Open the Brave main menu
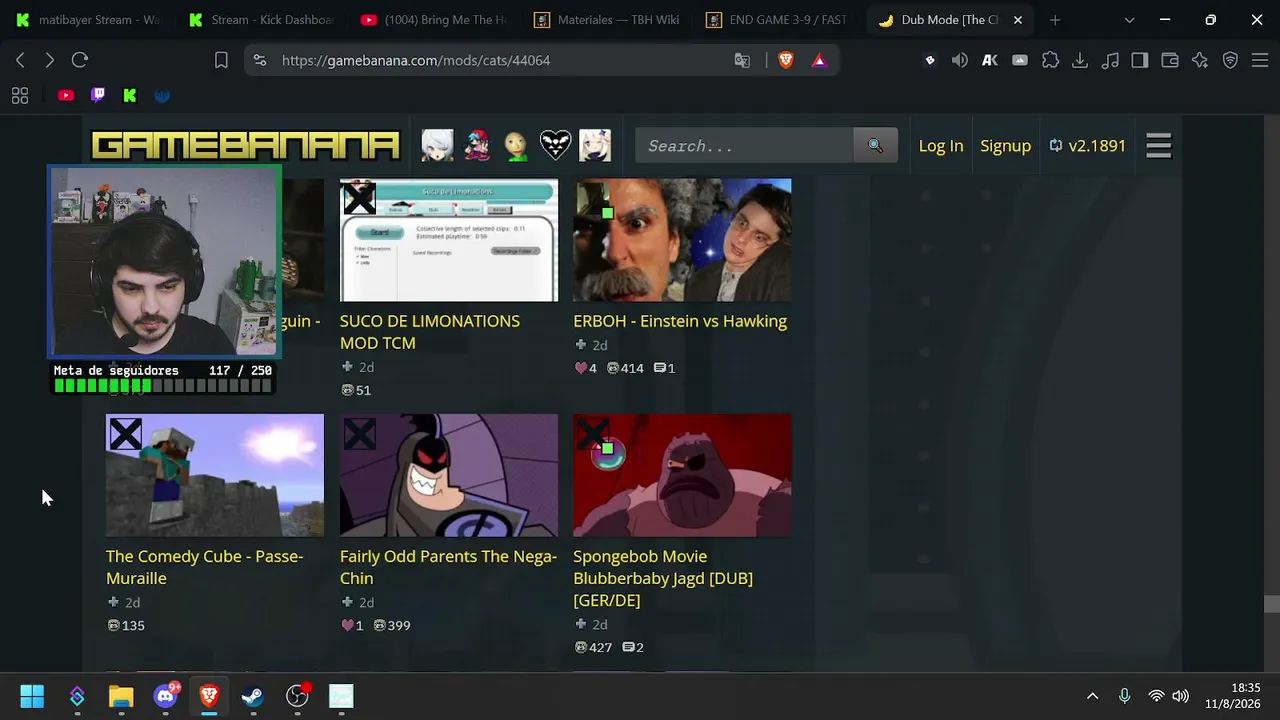The height and width of the screenshot is (720, 1280). [1260, 60]
